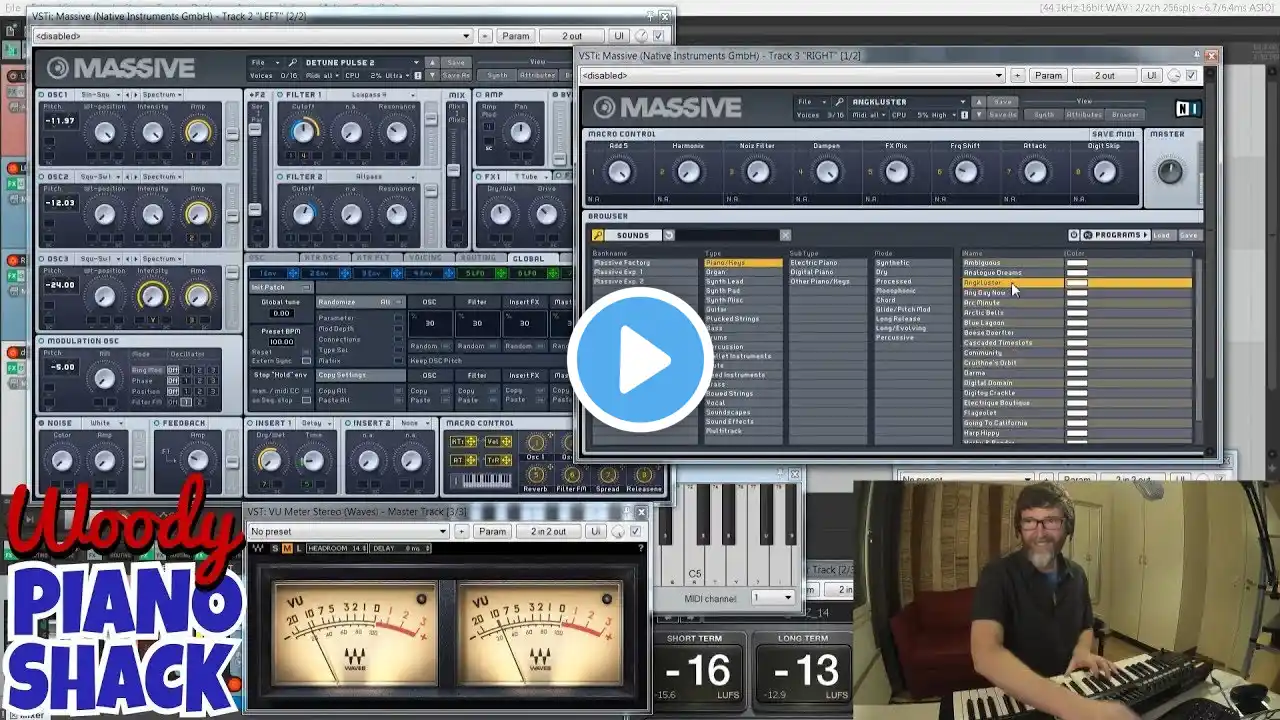Image resolution: width=1280 pixels, height=720 pixels.
Task: Click the SAVE MIDI button
Action: coord(1113,134)
